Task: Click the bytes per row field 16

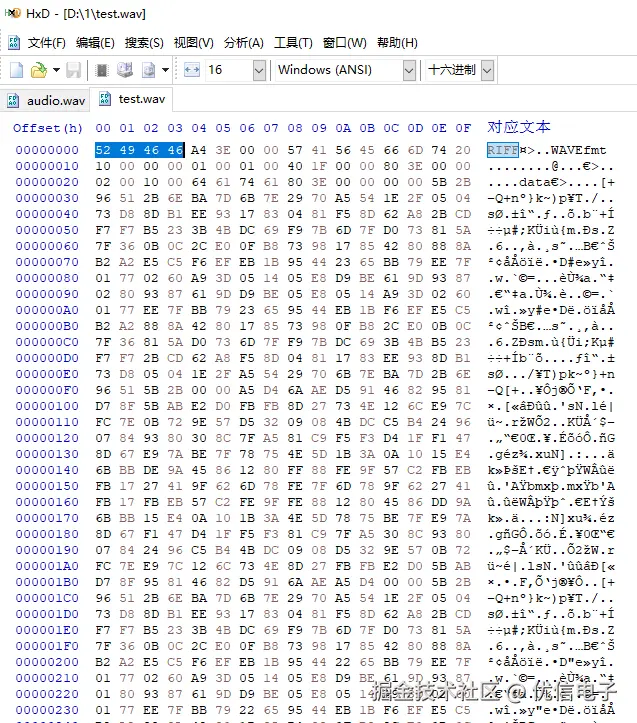Action: (x=230, y=70)
